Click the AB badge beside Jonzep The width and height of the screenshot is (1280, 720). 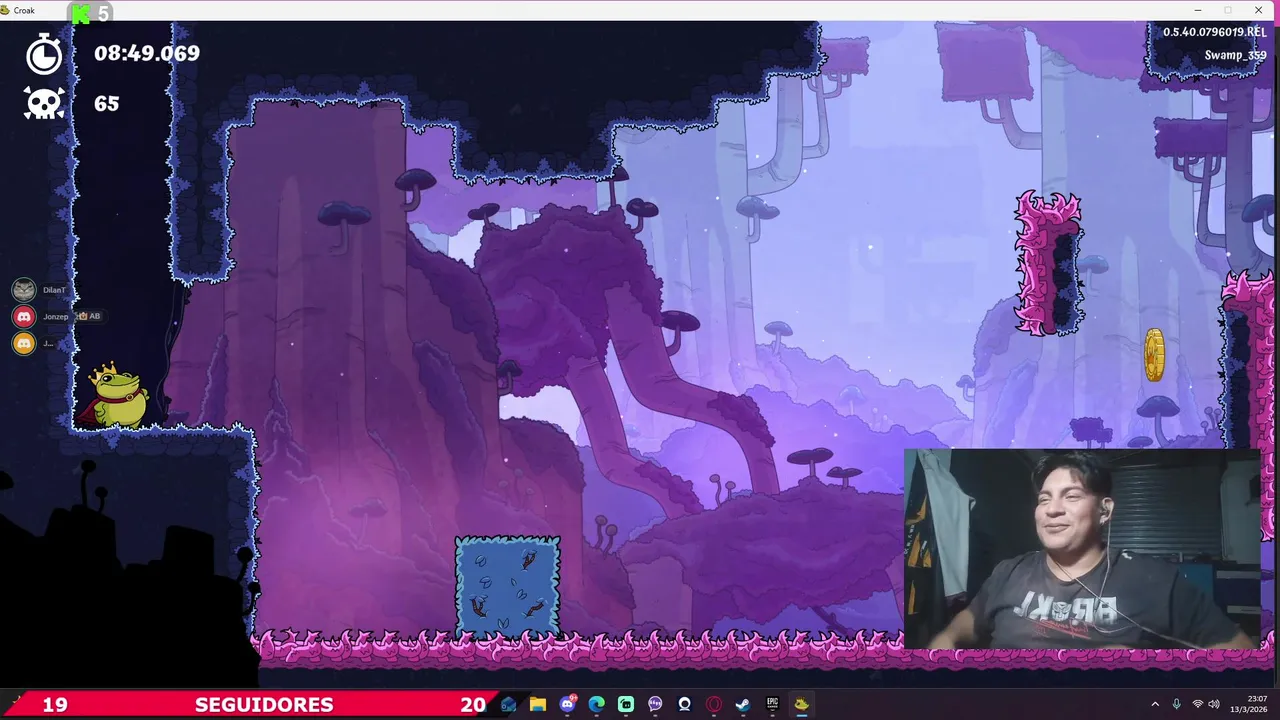point(90,316)
